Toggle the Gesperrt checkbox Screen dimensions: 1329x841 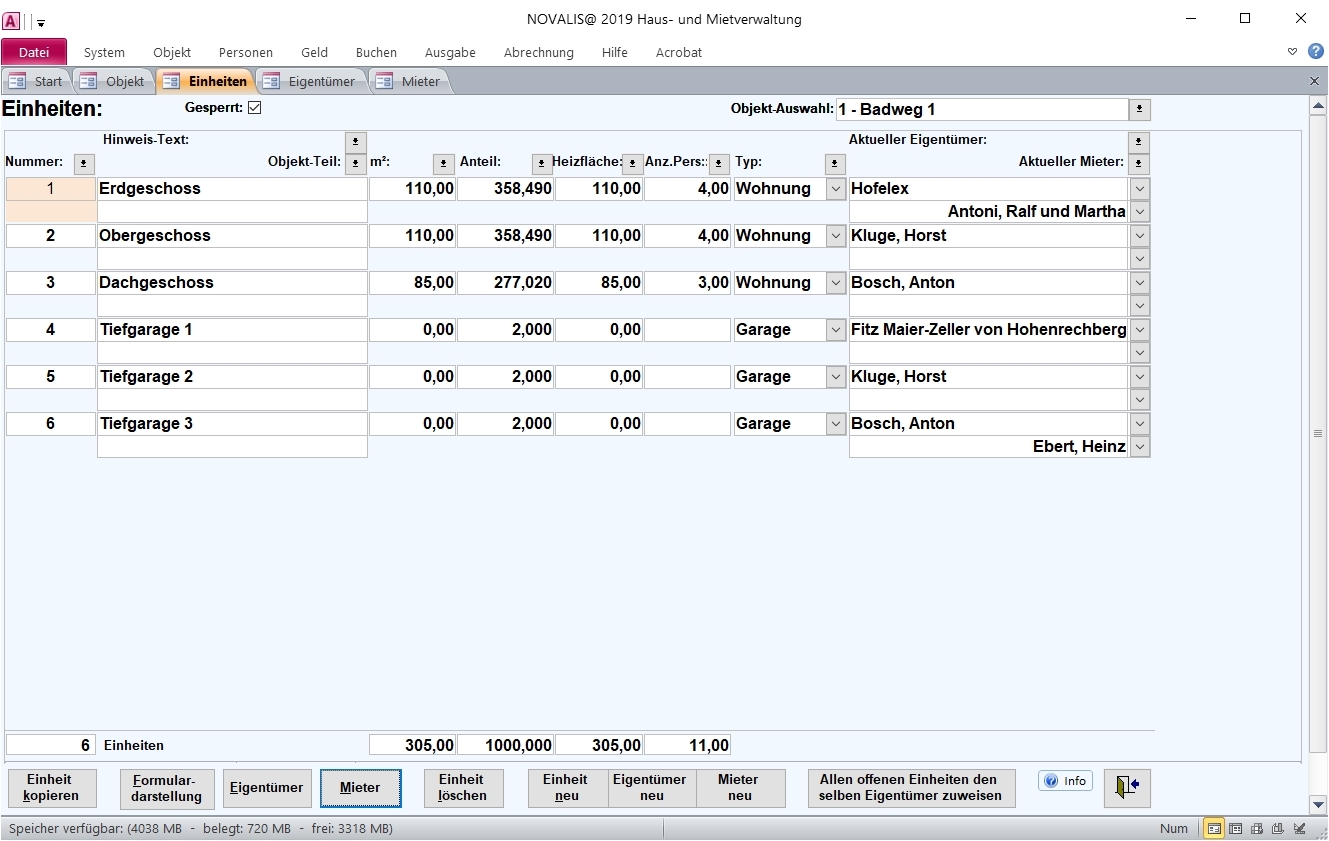click(x=254, y=108)
